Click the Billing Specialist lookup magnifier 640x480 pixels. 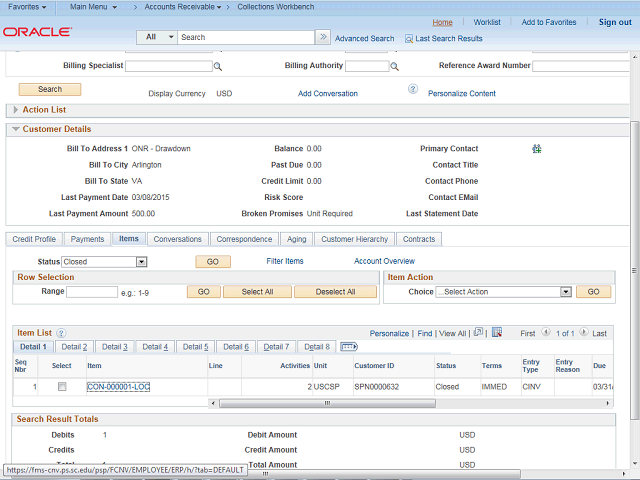pos(217,67)
